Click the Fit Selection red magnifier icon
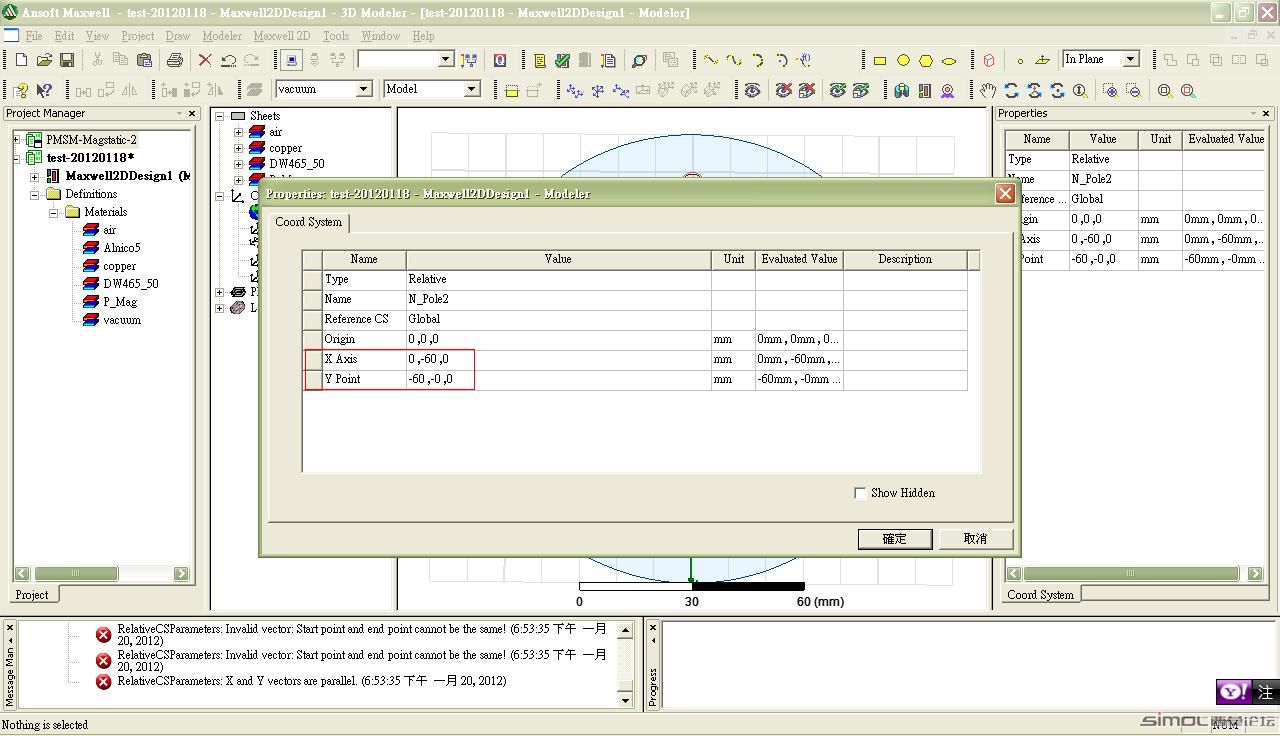 [1188, 90]
